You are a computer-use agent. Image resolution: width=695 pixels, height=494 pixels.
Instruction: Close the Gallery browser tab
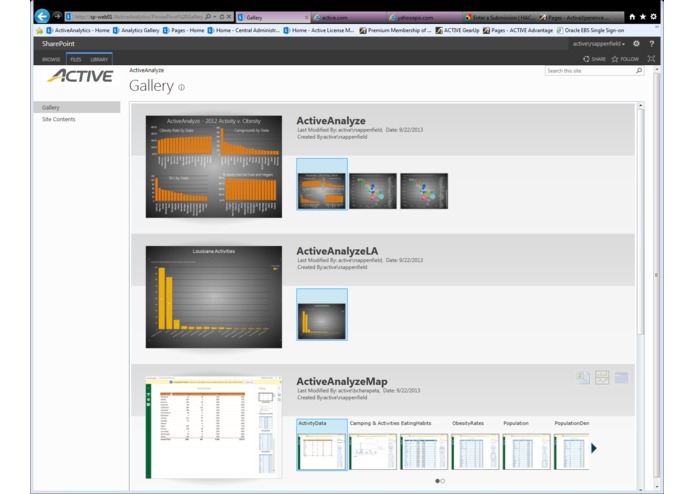(x=306, y=17)
